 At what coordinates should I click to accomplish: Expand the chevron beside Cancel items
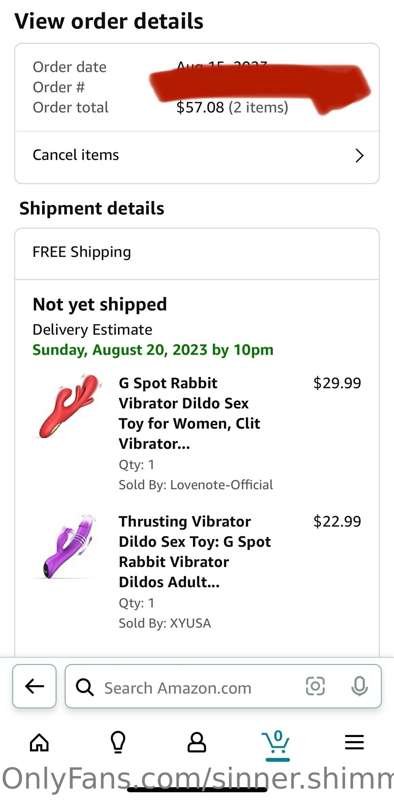(359, 156)
